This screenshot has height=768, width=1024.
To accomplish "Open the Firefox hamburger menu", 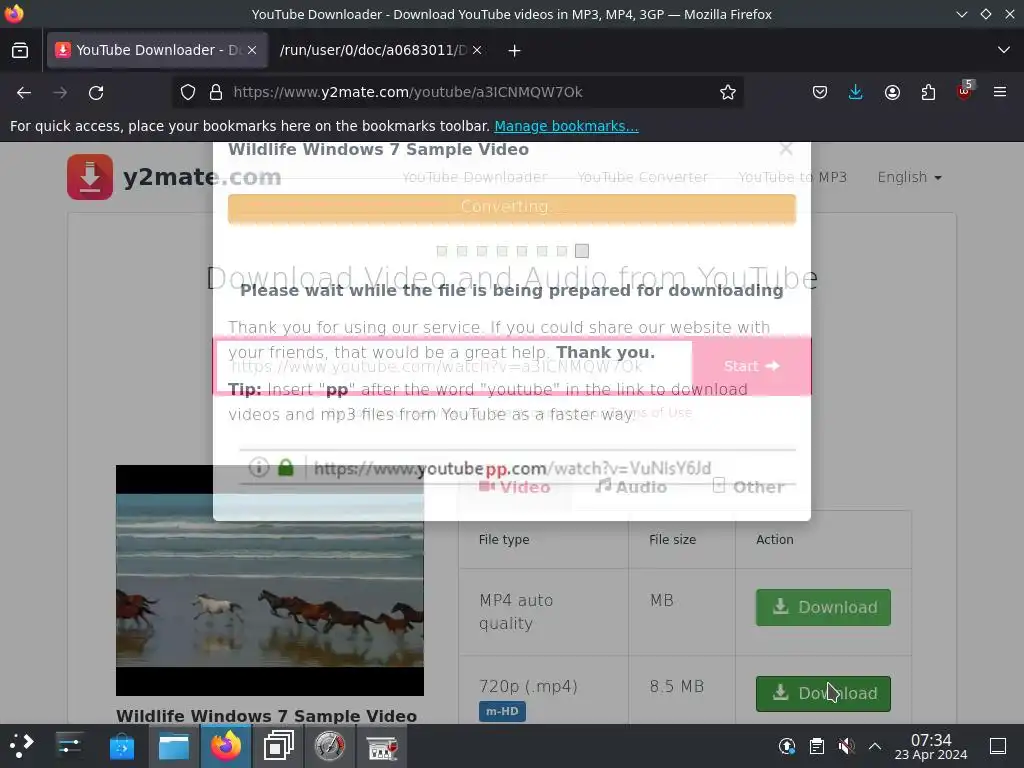I will [1000, 92].
